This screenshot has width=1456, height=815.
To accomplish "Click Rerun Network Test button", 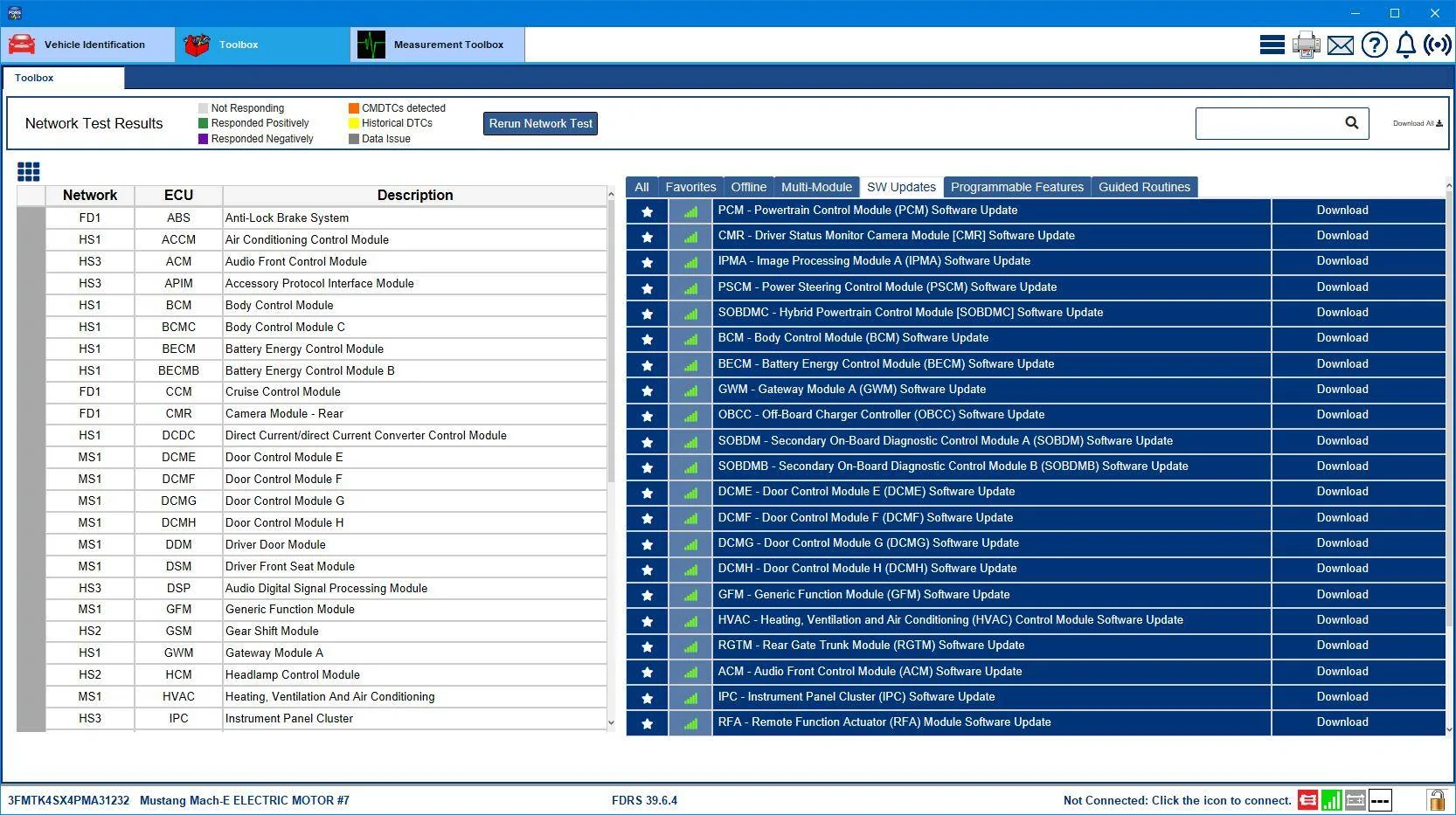I will pos(540,123).
